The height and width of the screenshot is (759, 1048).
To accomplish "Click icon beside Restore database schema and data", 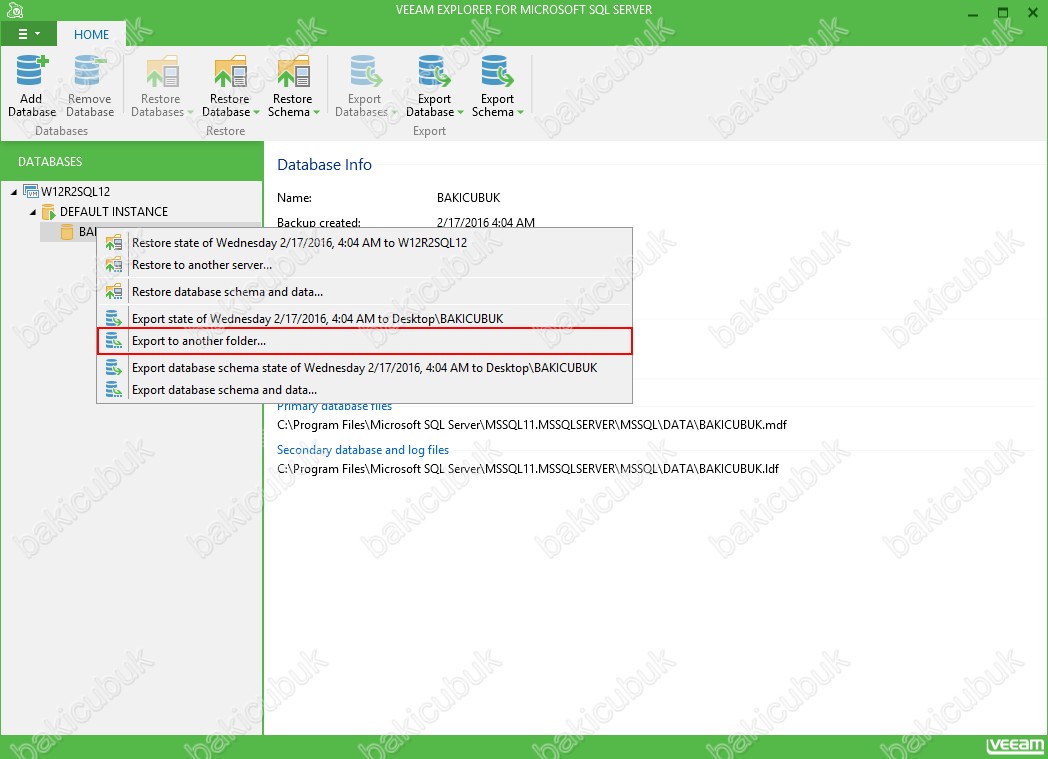I will 114,291.
